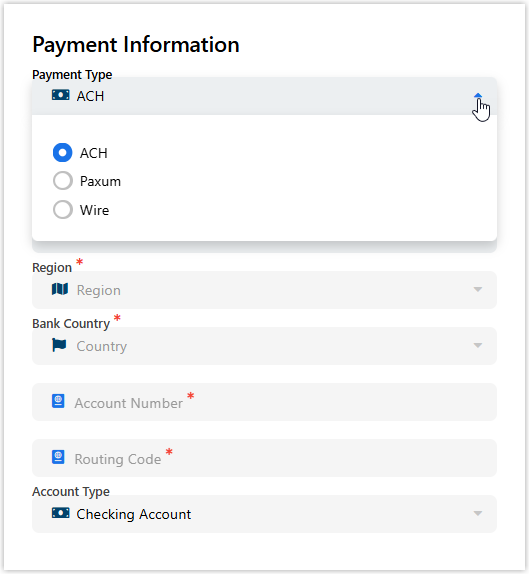The height and width of the screenshot is (575, 530).
Task: Select the Wire radio button
Action: (63, 209)
